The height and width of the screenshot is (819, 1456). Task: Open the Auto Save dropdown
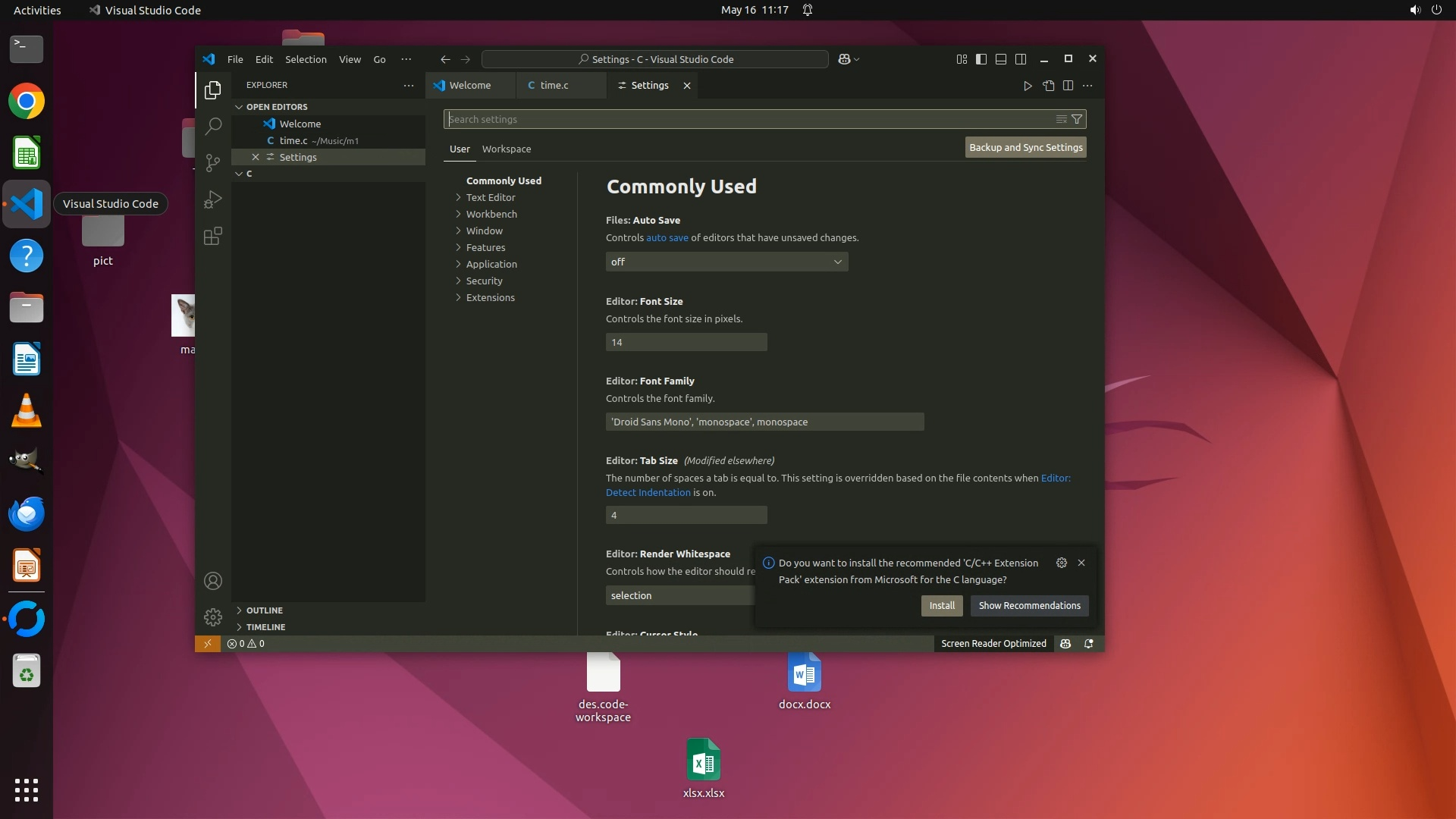tap(726, 262)
